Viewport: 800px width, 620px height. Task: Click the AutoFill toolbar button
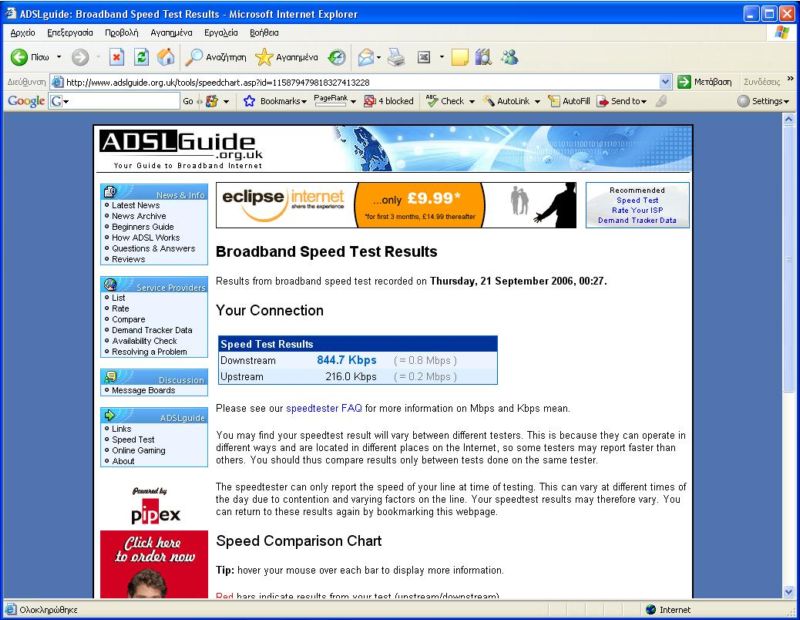(x=568, y=101)
